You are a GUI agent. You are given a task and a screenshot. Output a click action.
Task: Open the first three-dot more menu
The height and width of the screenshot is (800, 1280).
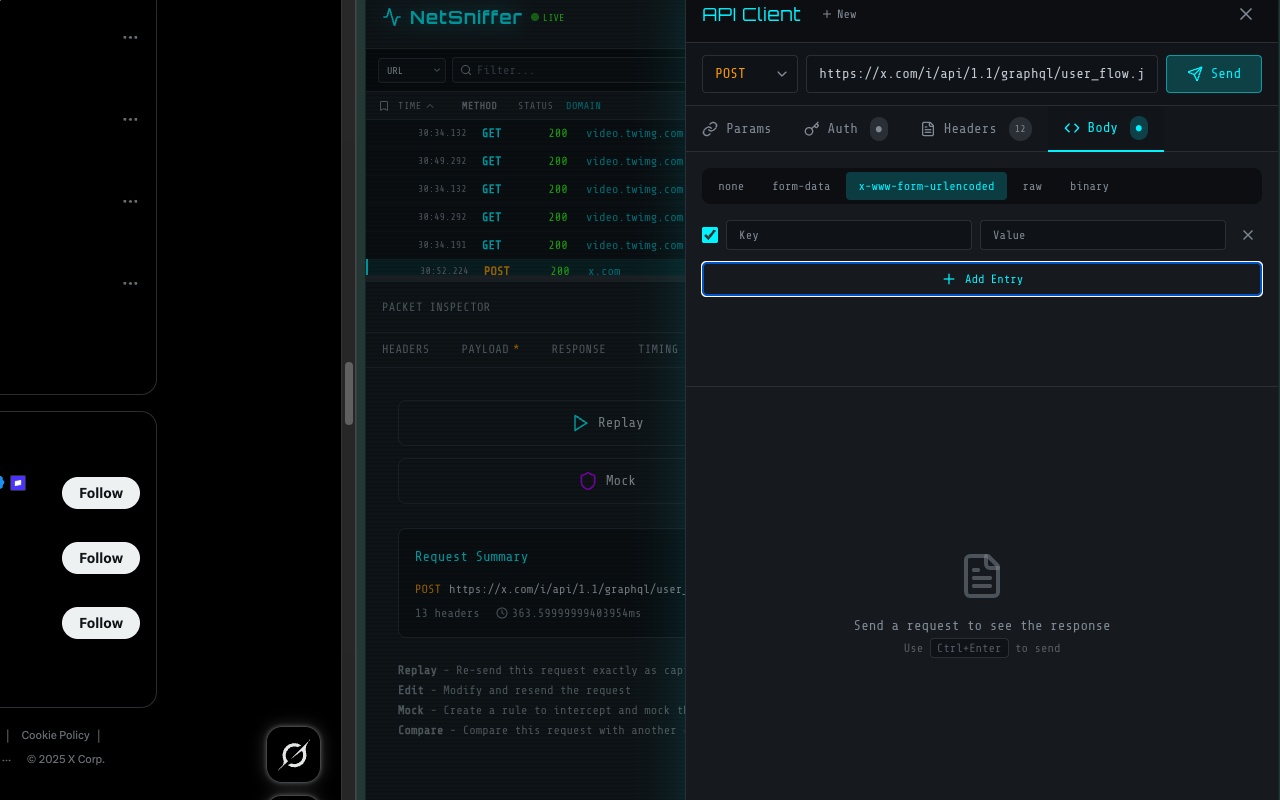130,37
